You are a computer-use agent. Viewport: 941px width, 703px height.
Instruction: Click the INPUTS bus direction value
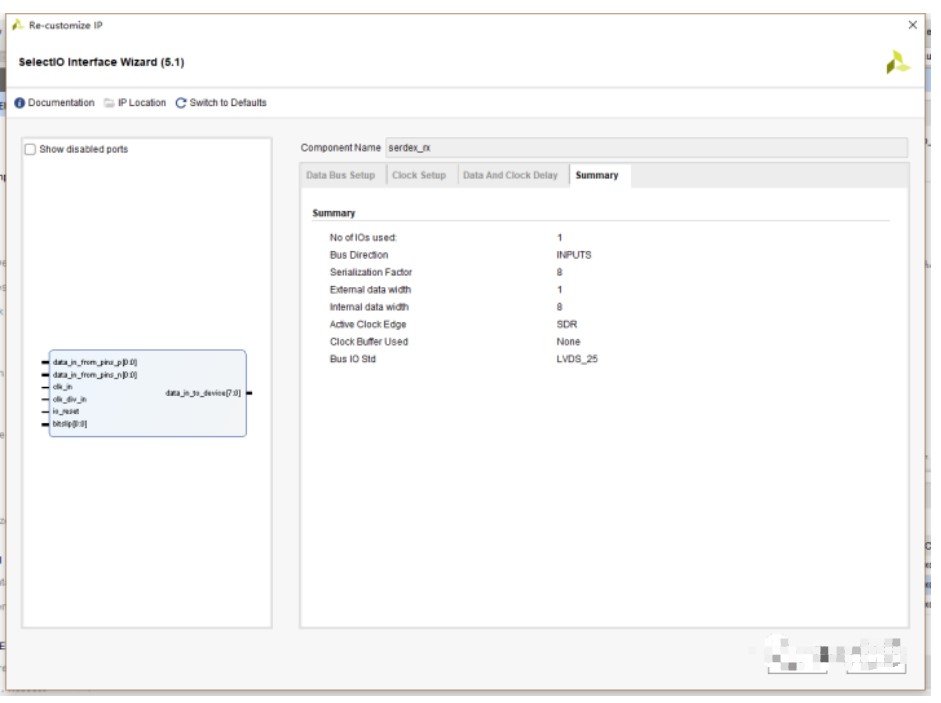tap(574, 255)
